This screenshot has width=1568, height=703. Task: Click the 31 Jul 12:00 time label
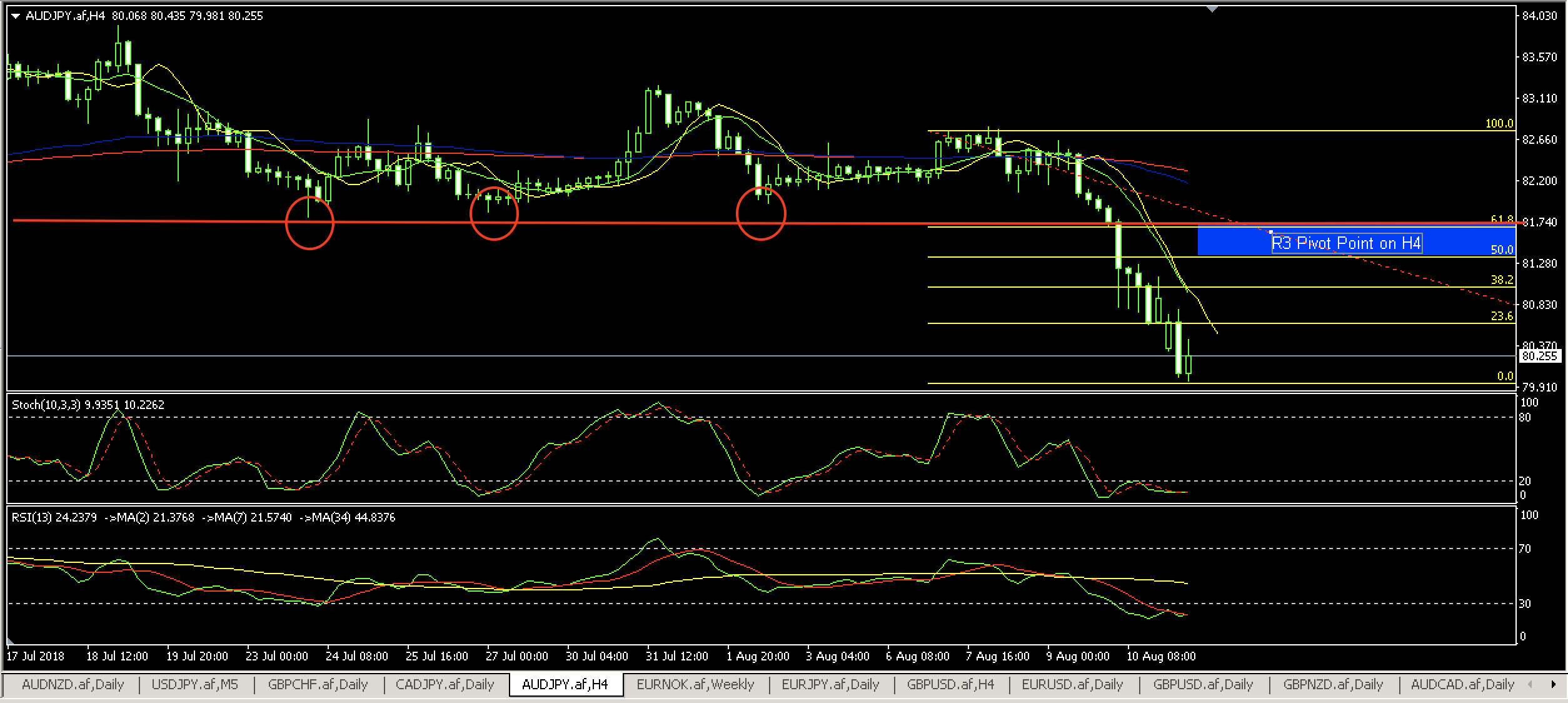[x=677, y=656]
